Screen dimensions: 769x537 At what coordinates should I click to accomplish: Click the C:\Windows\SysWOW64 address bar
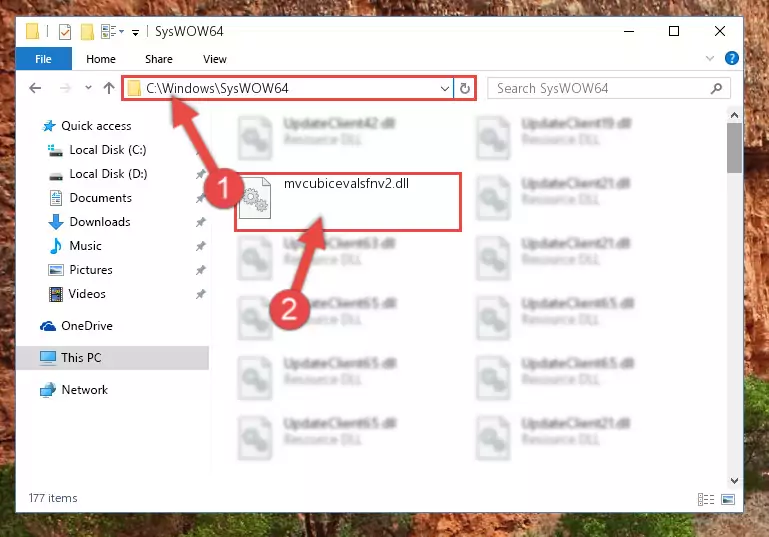pos(288,88)
